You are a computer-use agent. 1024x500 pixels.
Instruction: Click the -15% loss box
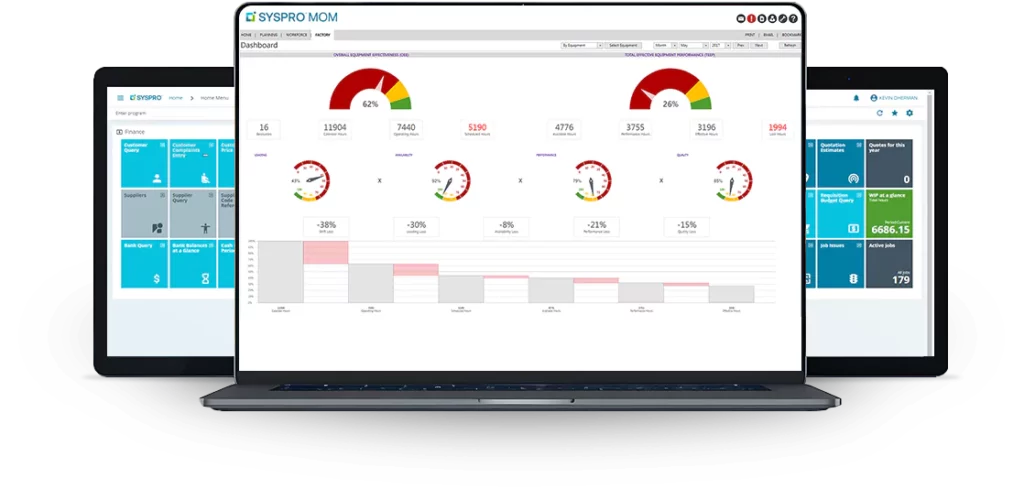click(687, 227)
